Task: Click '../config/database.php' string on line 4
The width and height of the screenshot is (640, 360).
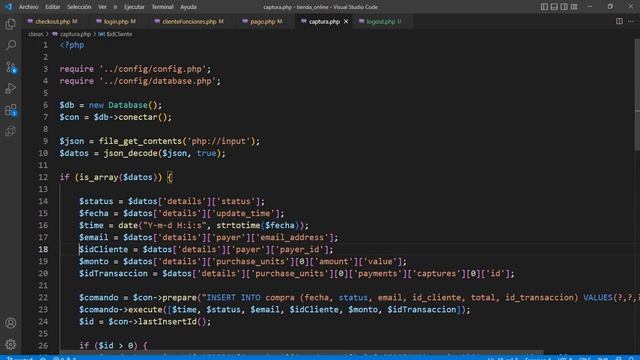Action: pos(158,81)
